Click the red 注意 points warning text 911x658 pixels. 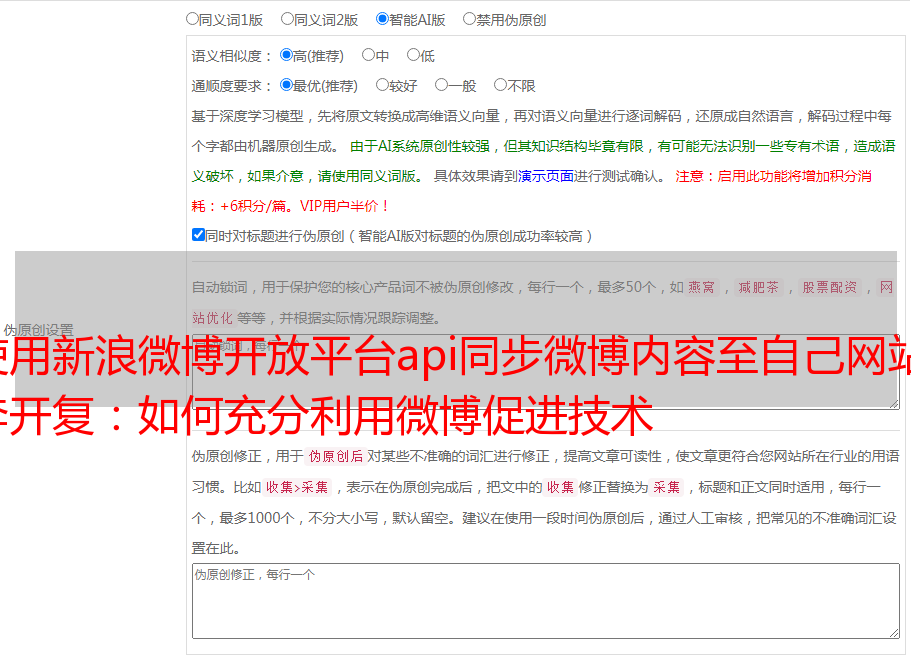click(532, 191)
